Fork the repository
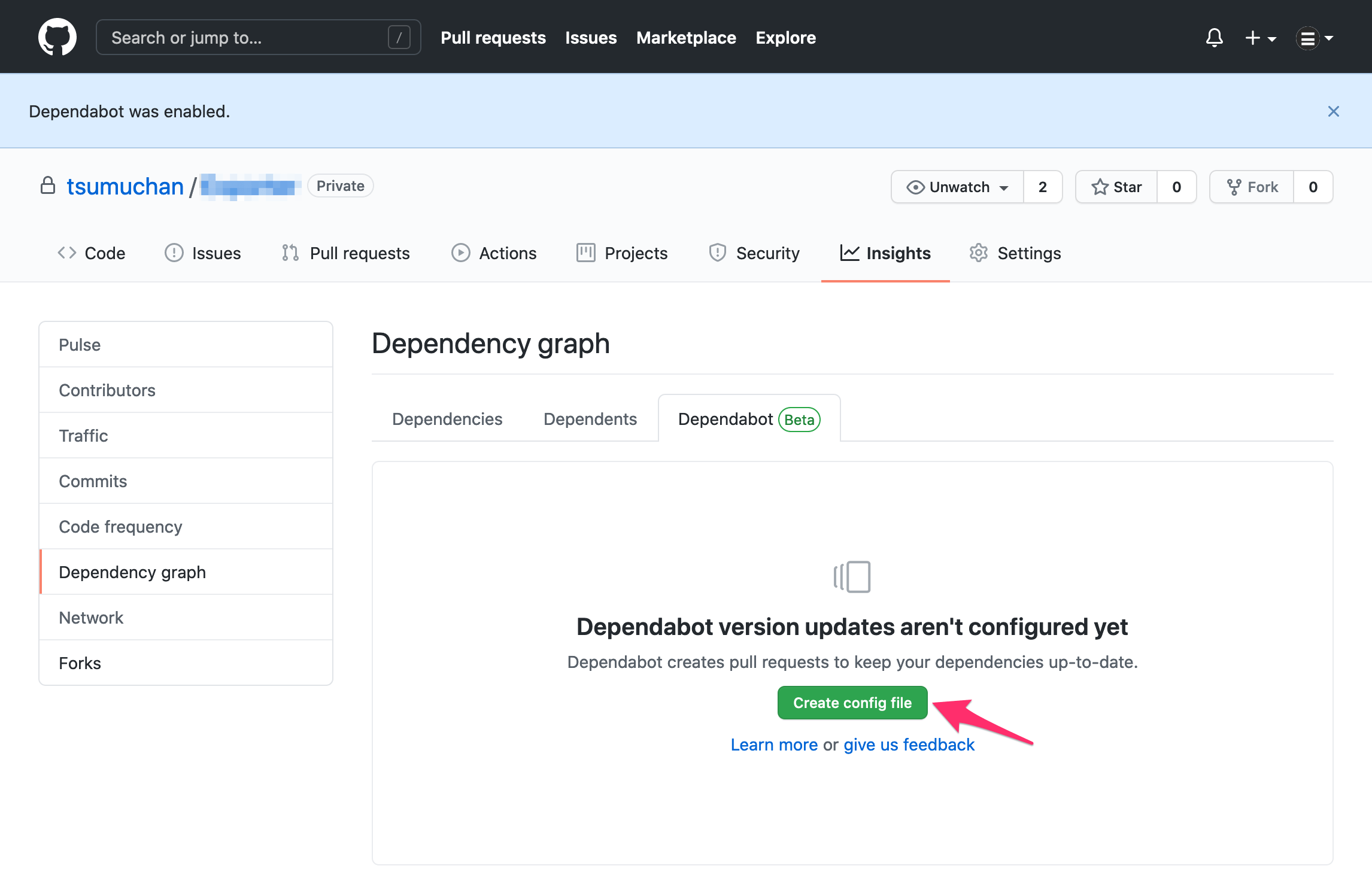The image size is (1372, 875). [1252, 187]
